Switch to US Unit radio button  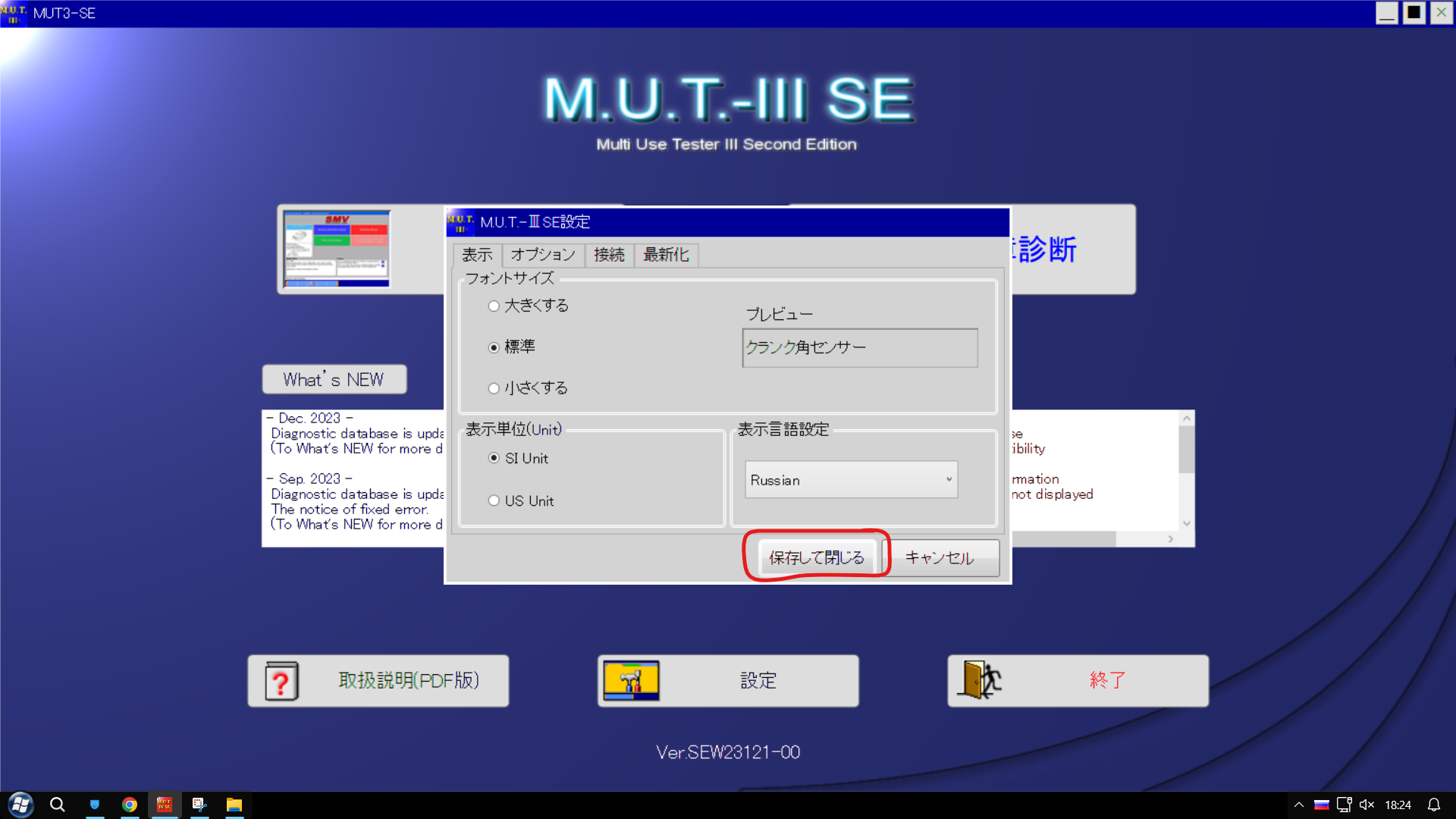tap(494, 500)
